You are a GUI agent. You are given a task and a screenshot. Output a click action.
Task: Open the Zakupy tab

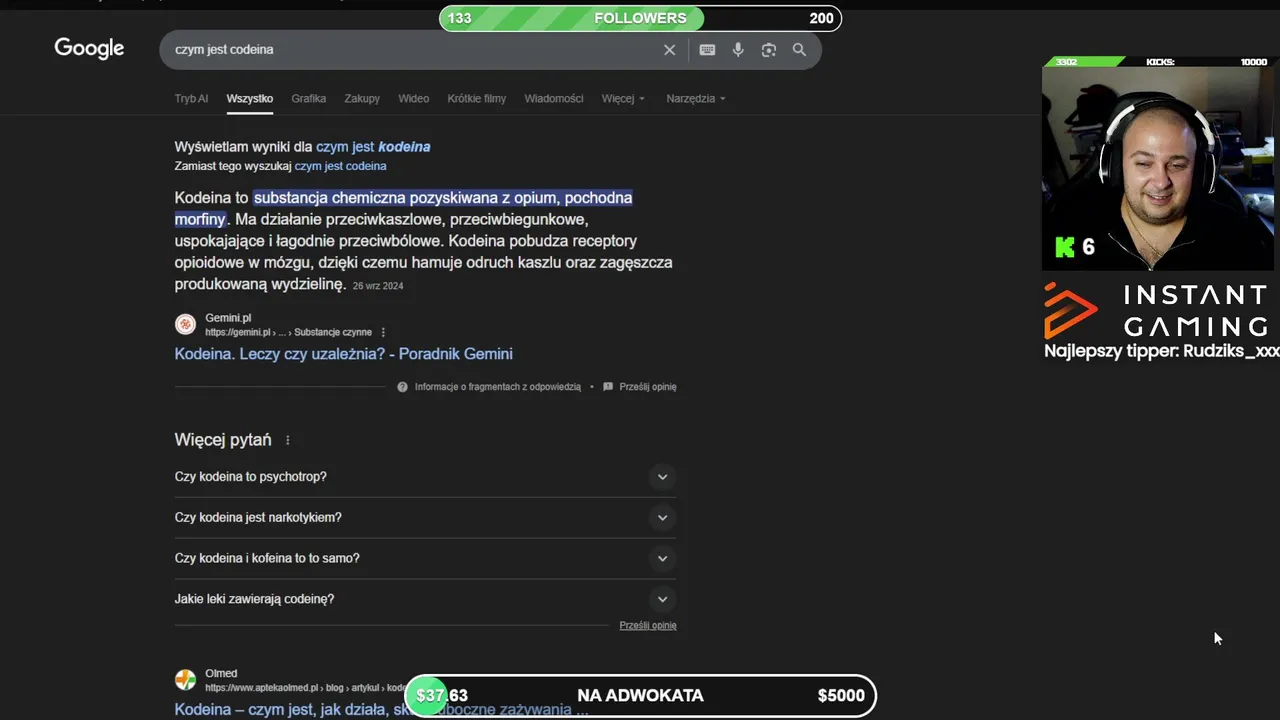362,99
